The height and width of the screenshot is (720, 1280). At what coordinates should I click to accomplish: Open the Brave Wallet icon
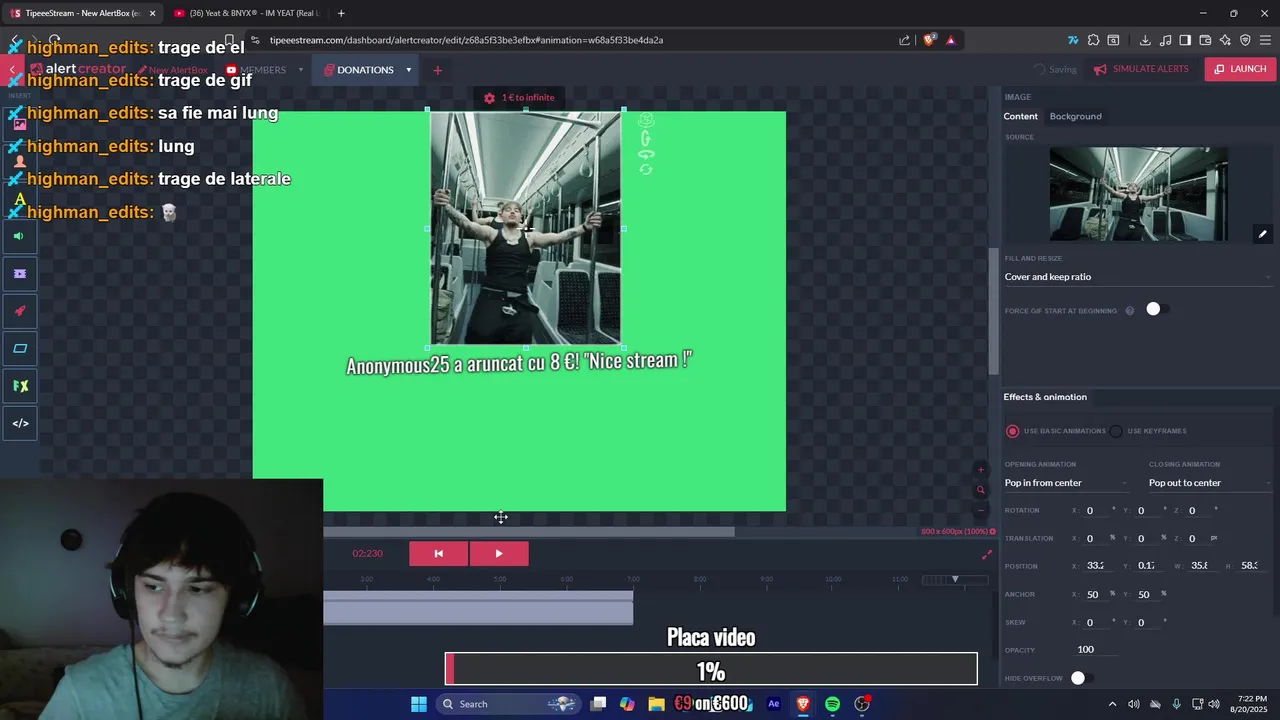pos(1205,40)
